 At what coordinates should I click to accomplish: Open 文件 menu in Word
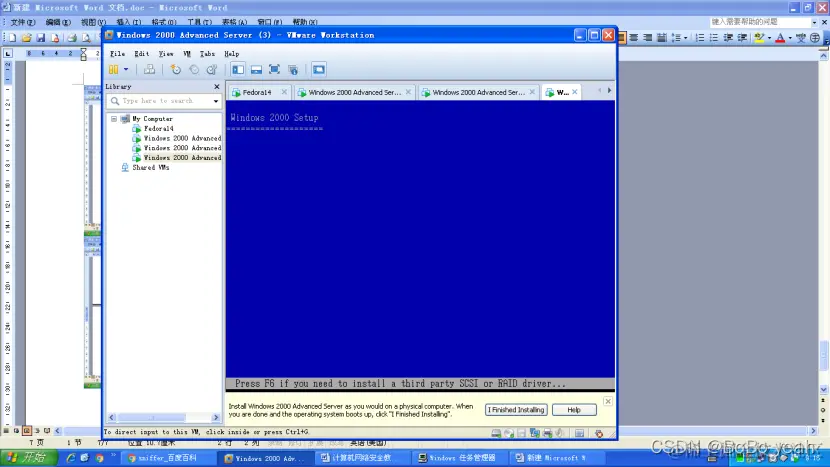tap(23, 22)
